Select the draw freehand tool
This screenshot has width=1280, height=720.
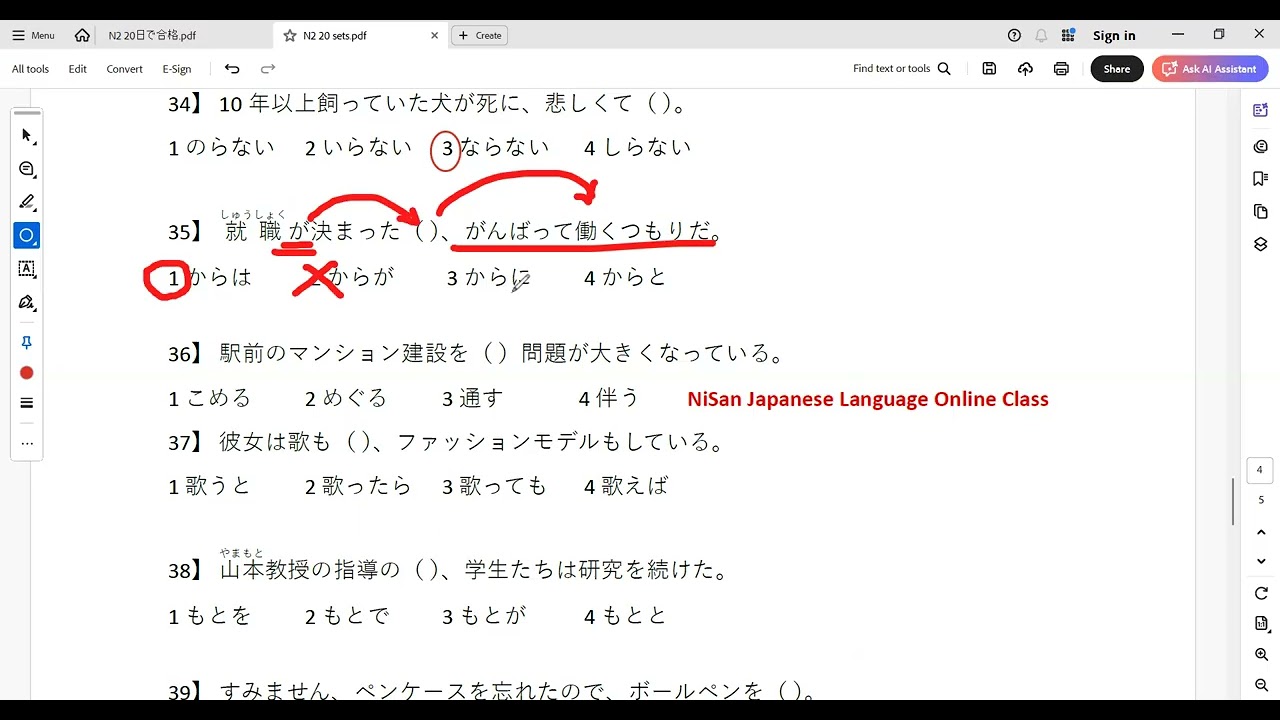click(27, 236)
